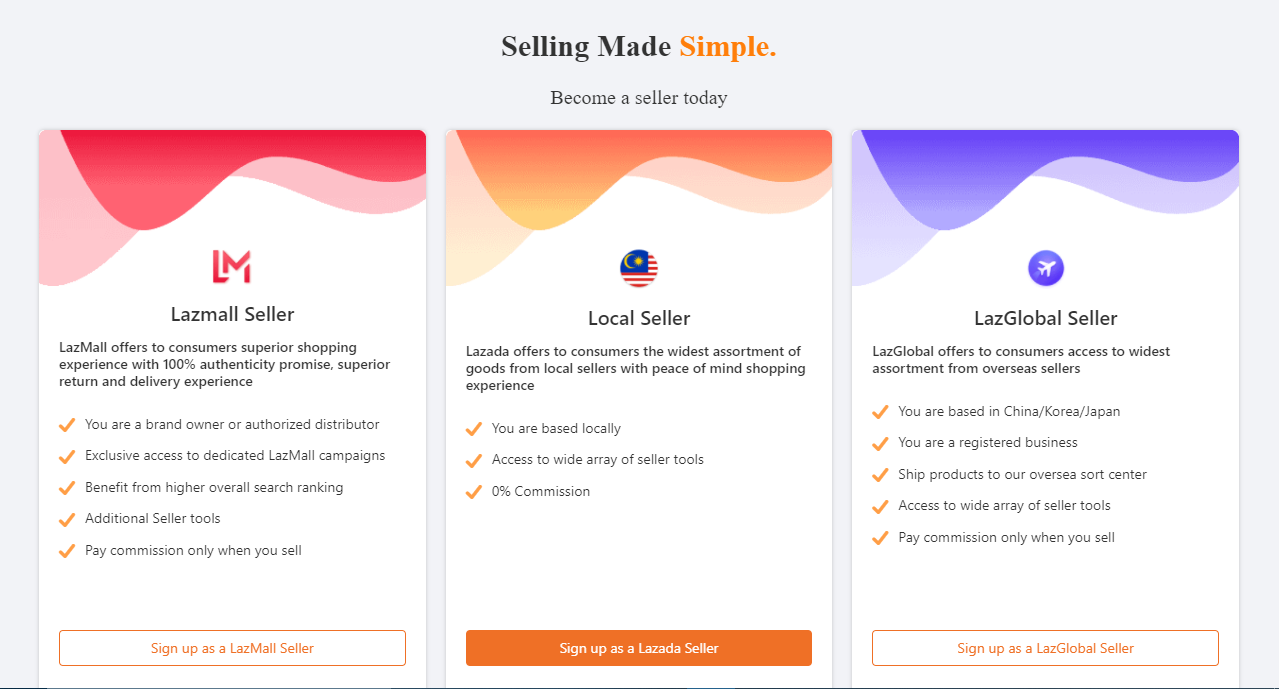Screen dimensions: 1279x689
Task: Click the LazMall LM logo icon
Action: 232,267
